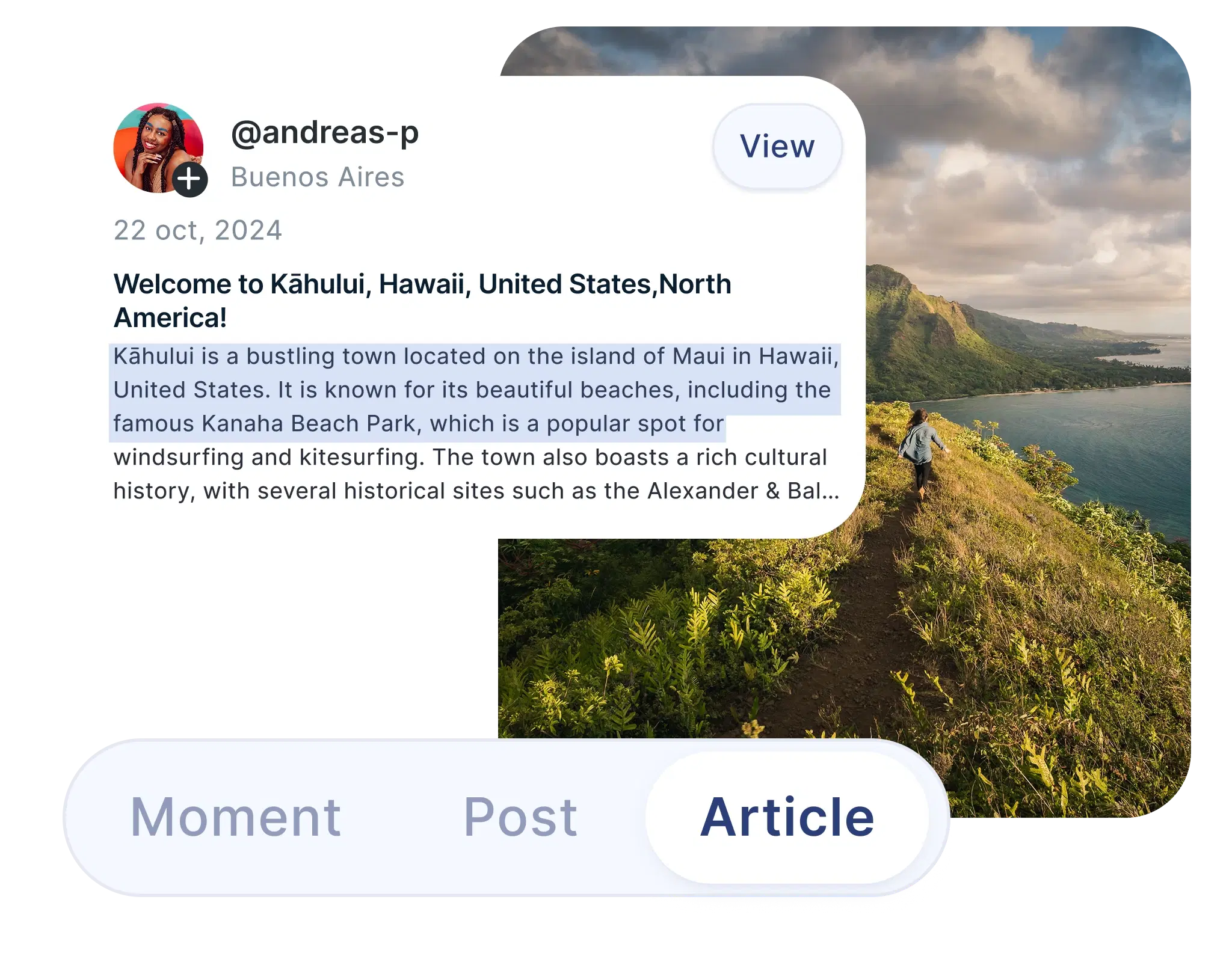Open the @andreas-p username link
Image resolution: width=1232 pixels, height=962 pixels.
click(325, 132)
